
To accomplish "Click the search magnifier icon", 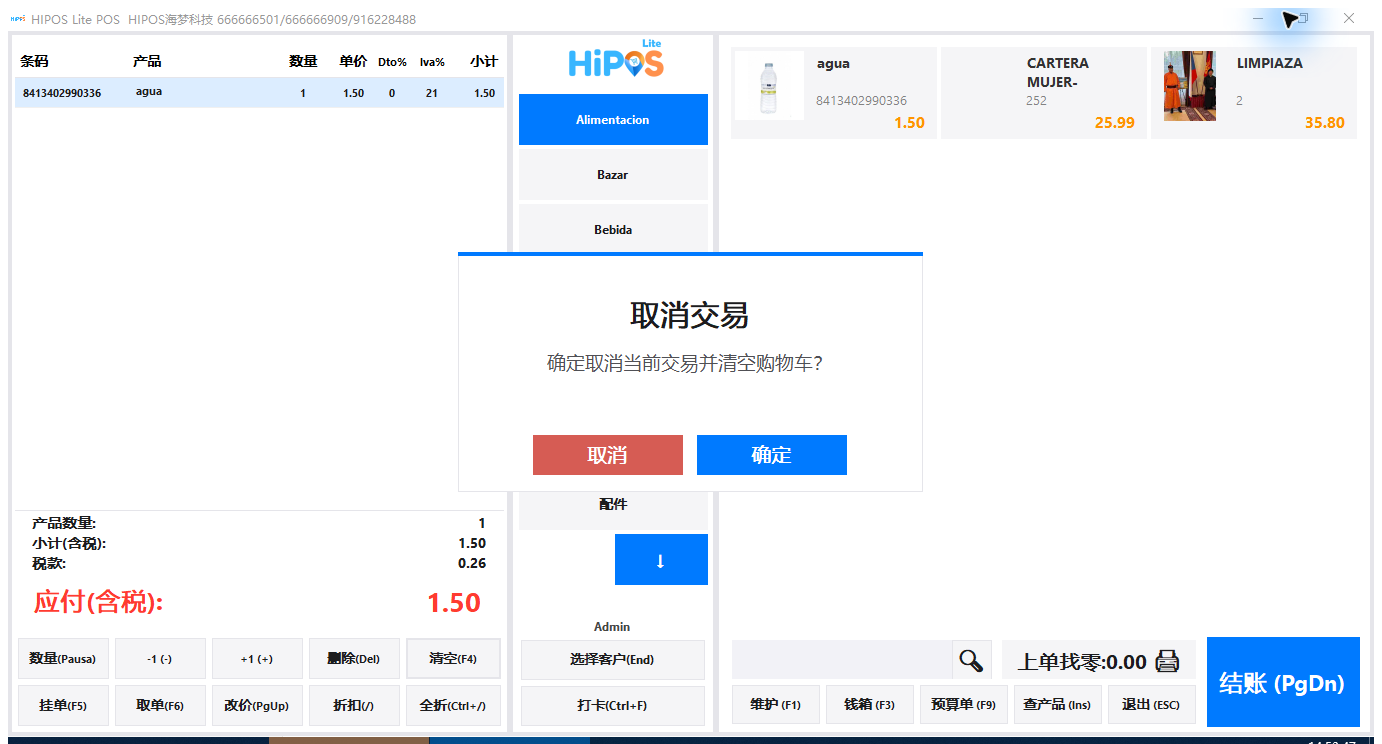I will [971, 660].
